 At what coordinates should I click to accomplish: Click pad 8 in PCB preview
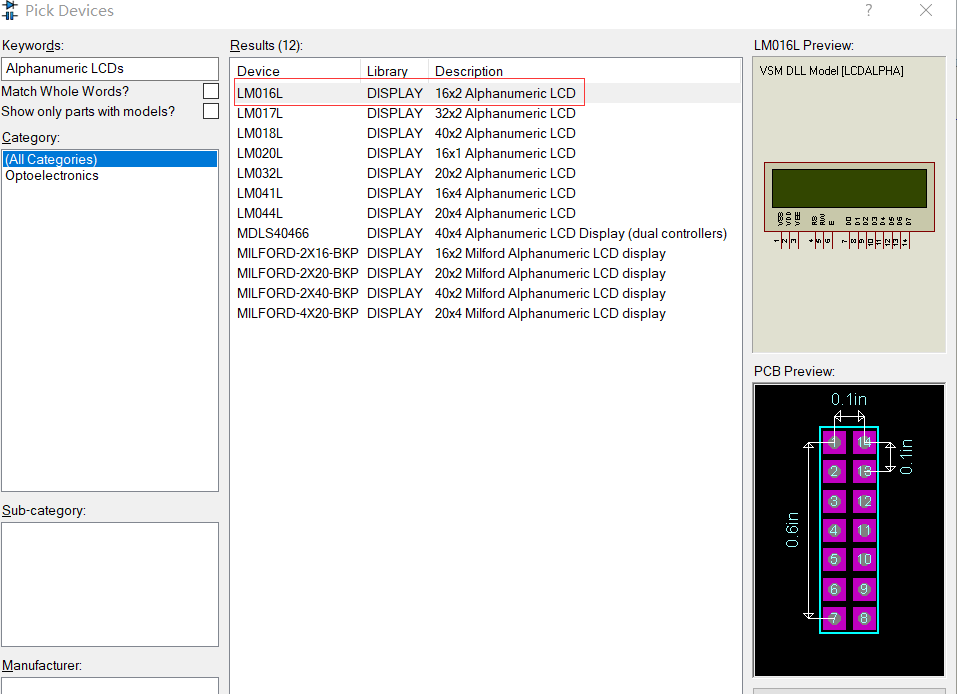(864, 618)
